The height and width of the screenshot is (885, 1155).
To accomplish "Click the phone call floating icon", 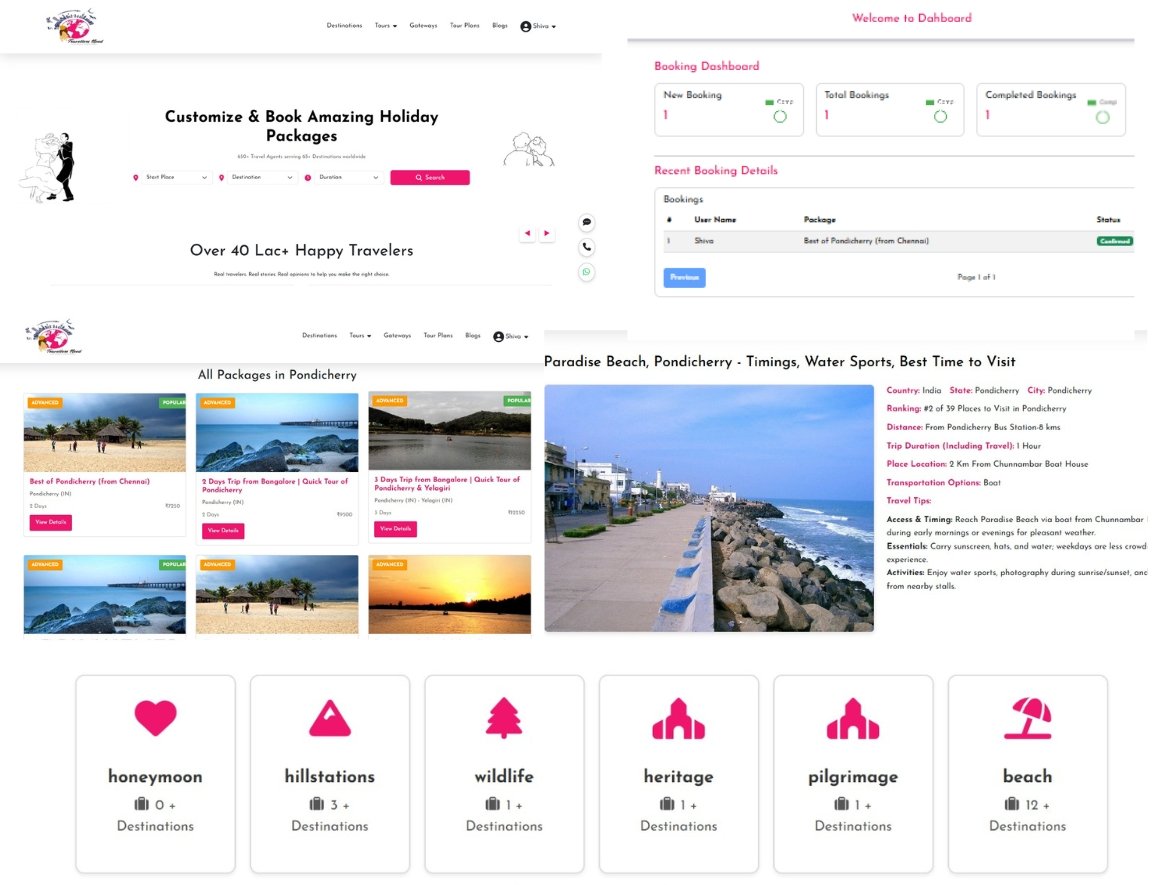I will [x=586, y=247].
